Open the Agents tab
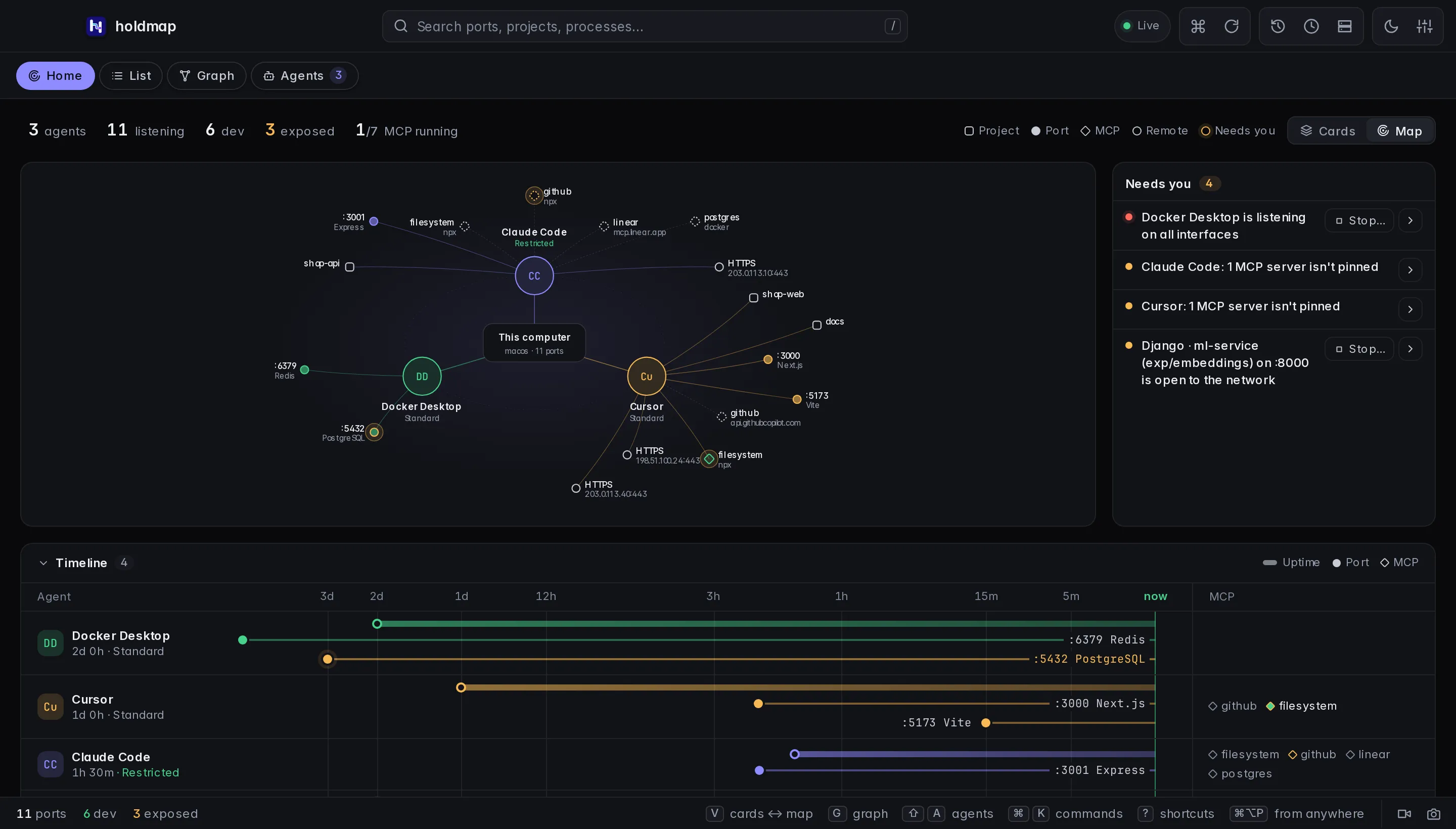The image size is (1456, 829). coord(304,76)
